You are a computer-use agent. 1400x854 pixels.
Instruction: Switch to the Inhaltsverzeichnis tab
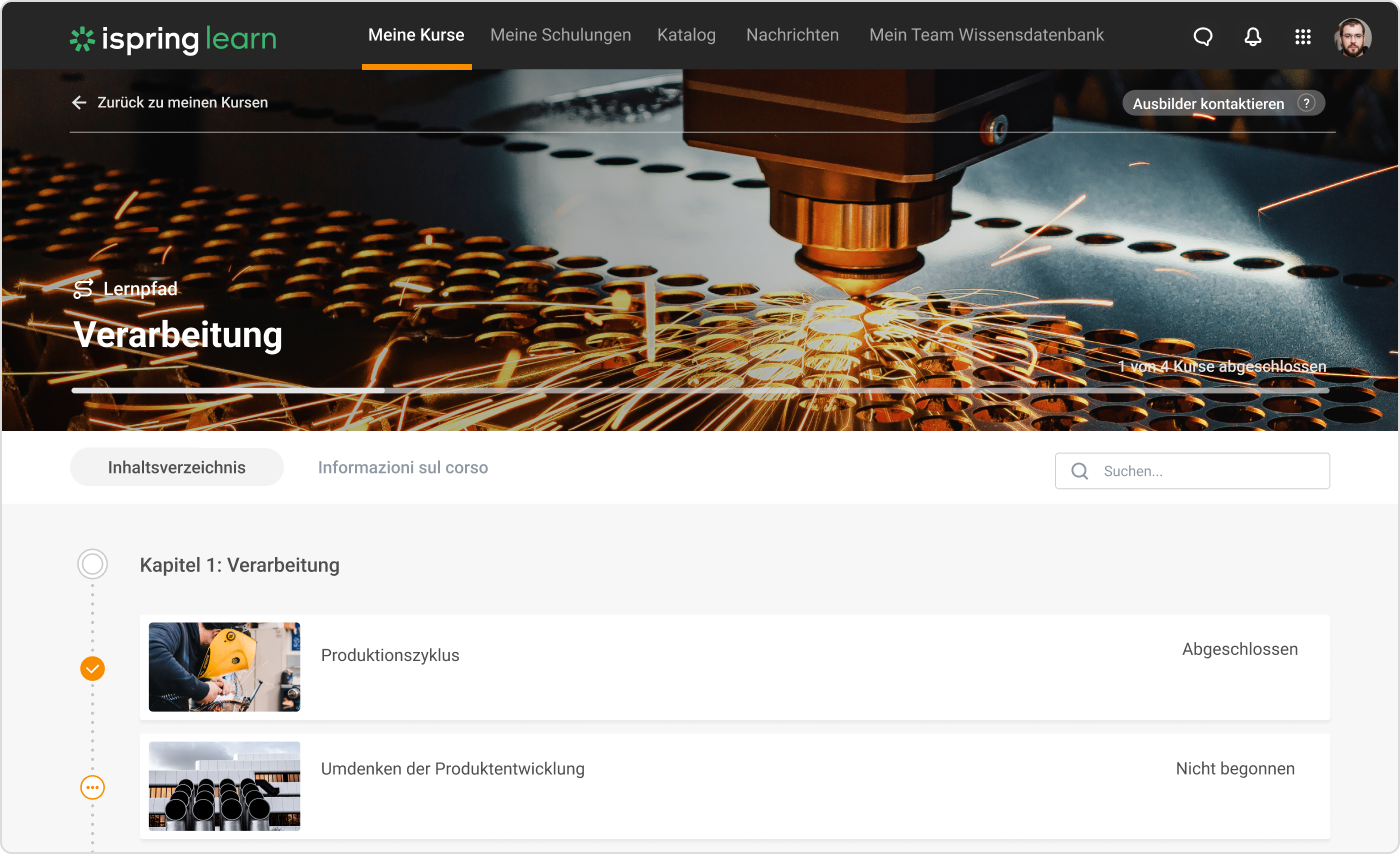tap(176, 467)
